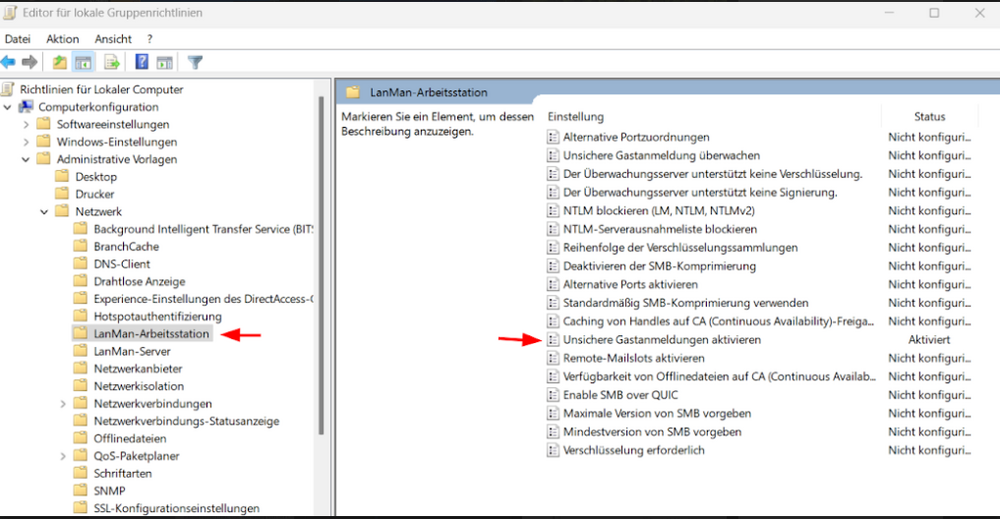Select Maximale Version von SMB vorgeben setting
Viewport: 1000px width, 519px height.
pos(657,414)
